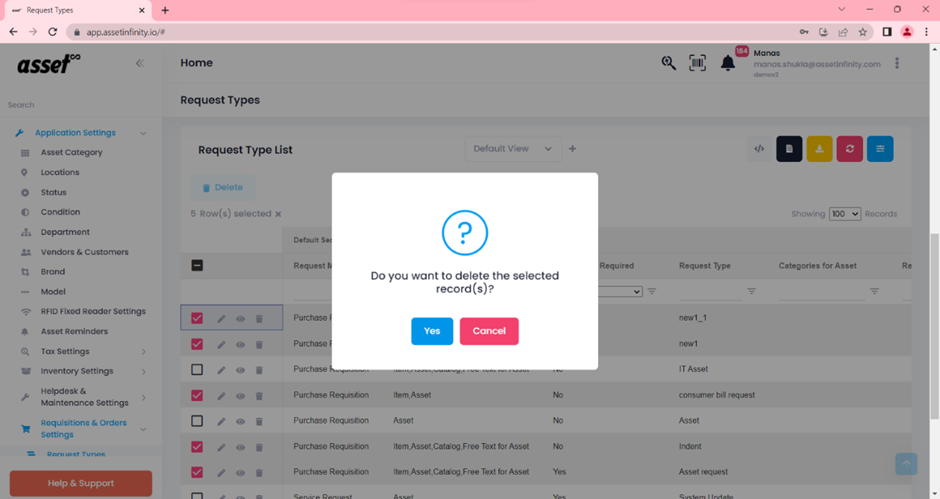This screenshot has width=940, height=499.
Task: Check the checkbox for IT Asset row
Action: pos(197,370)
